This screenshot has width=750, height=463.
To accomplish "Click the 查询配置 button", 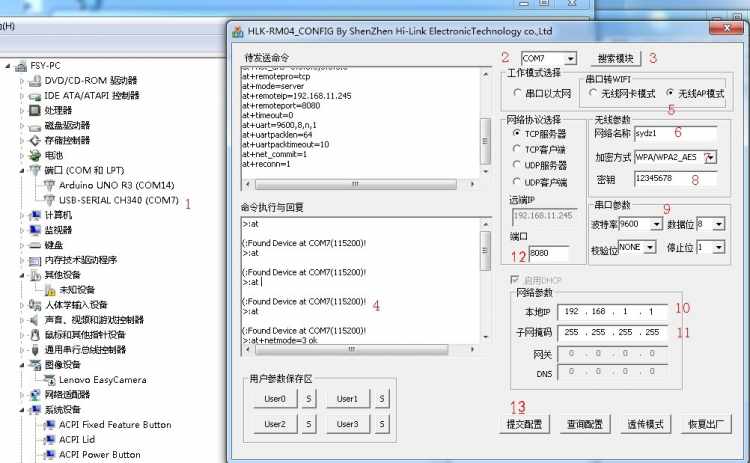I will 585,424.
